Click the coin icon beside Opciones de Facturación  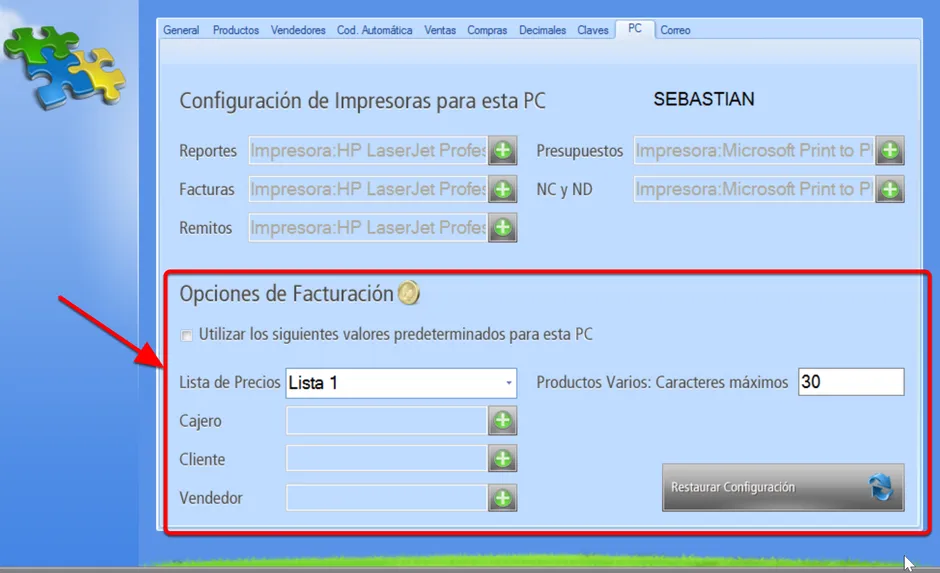coord(409,293)
